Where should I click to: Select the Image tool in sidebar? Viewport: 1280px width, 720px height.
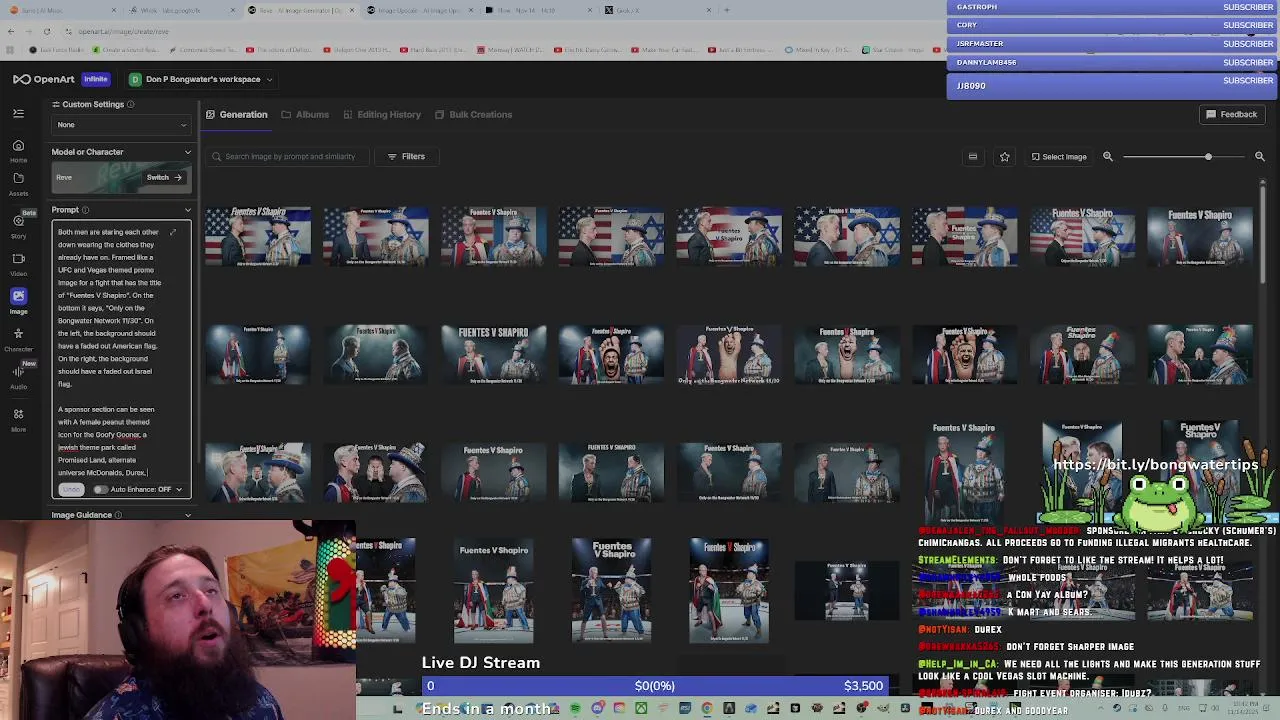[18, 301]
